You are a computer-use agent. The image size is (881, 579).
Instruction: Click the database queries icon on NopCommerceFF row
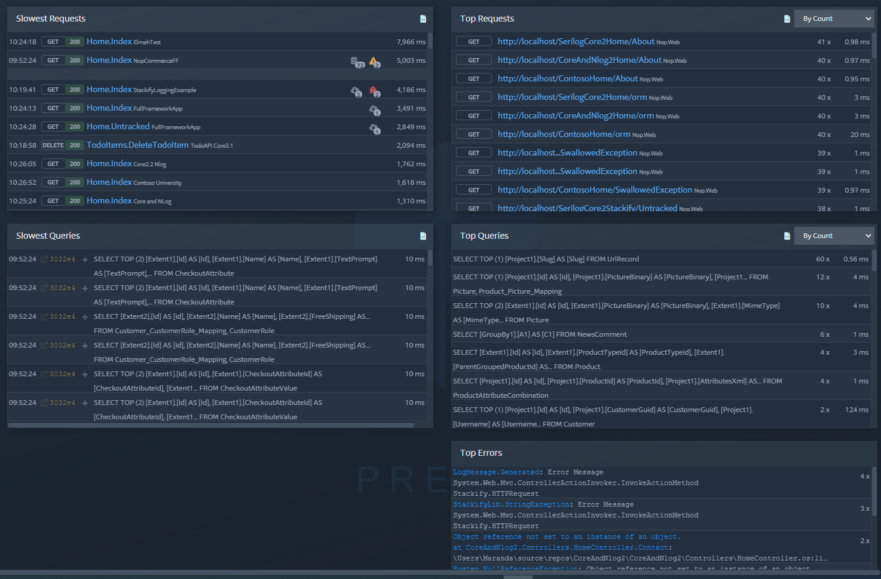coord(357,62)
